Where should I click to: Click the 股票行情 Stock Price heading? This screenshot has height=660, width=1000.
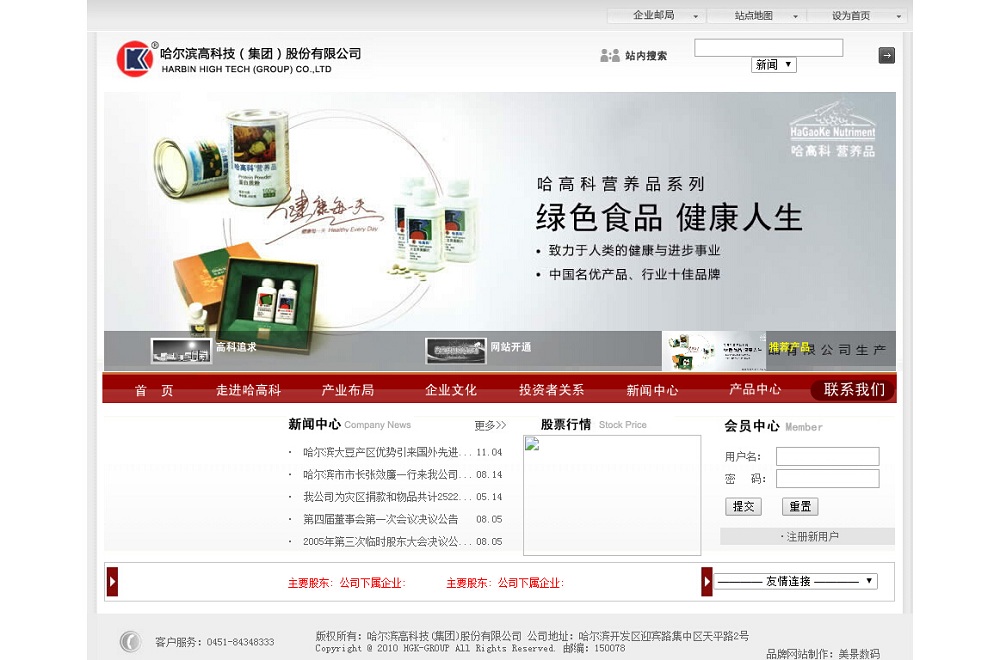[594, 424]
